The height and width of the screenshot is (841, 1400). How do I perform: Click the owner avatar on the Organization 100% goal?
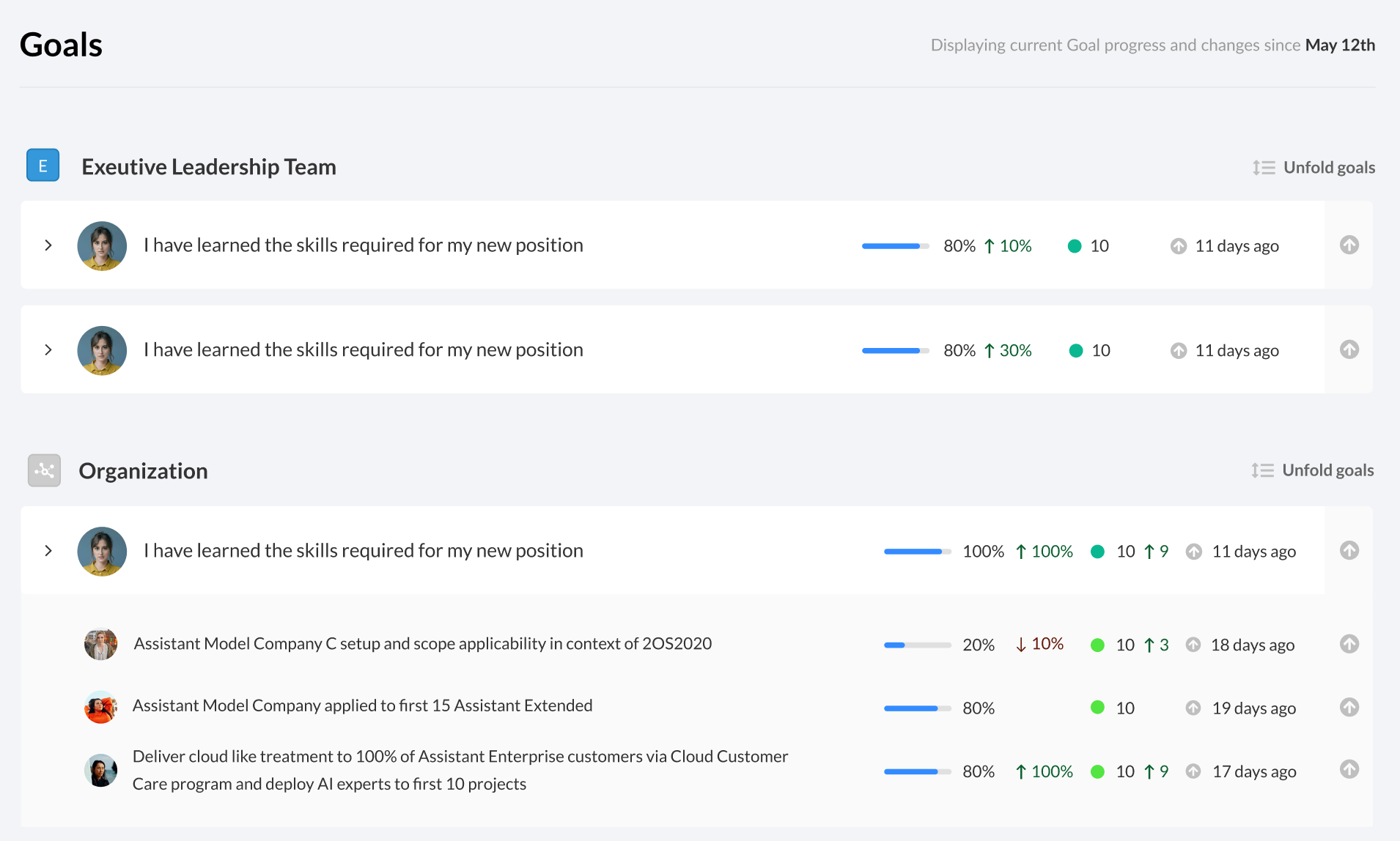click(x=102, y=551)
